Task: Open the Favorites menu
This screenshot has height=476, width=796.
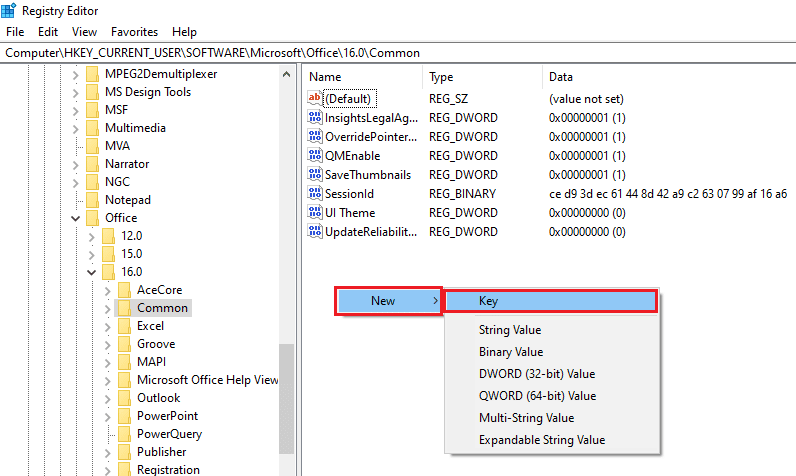Action: coord(135,32)
